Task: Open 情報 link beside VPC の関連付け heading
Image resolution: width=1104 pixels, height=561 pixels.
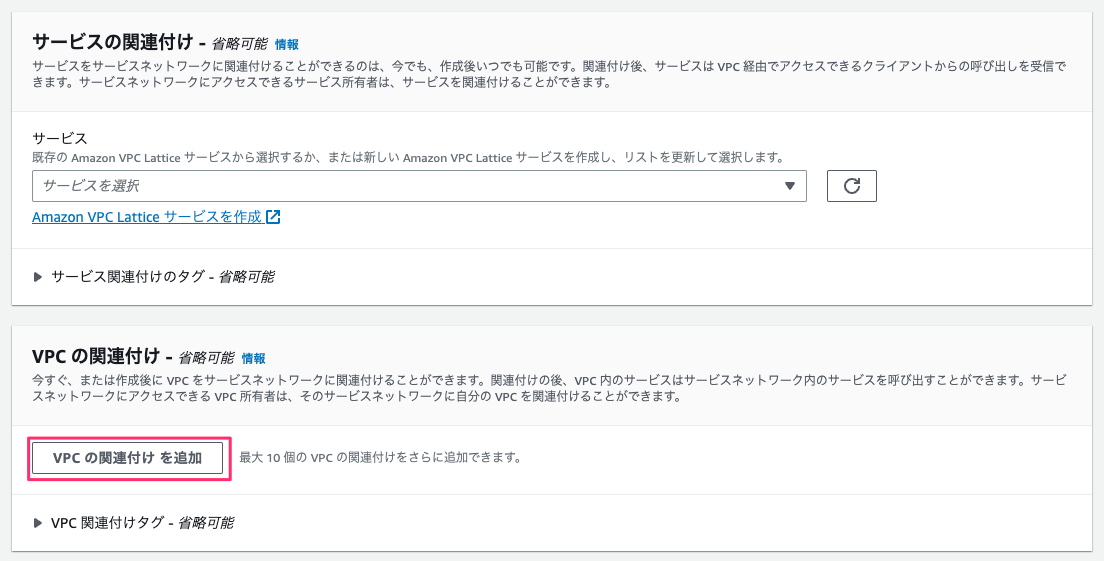Action: coord(253,358)
